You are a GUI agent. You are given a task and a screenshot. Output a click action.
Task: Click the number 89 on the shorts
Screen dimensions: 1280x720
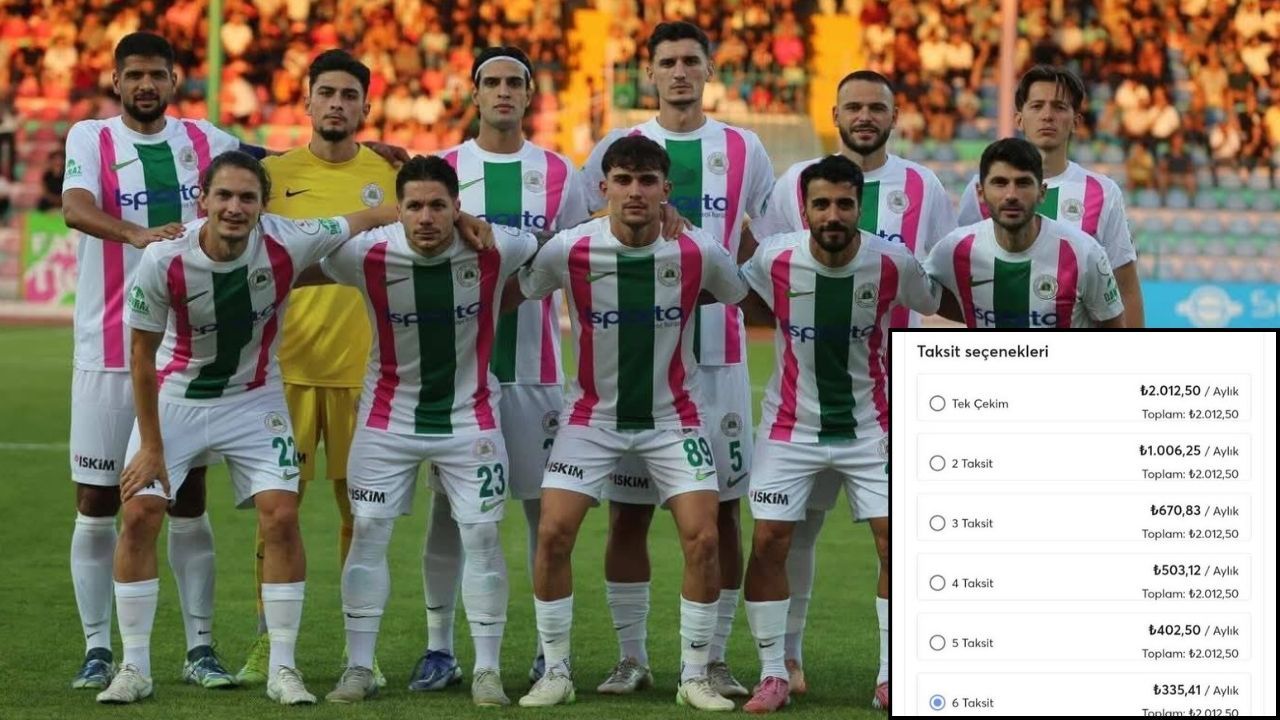(x=698, y=453)
